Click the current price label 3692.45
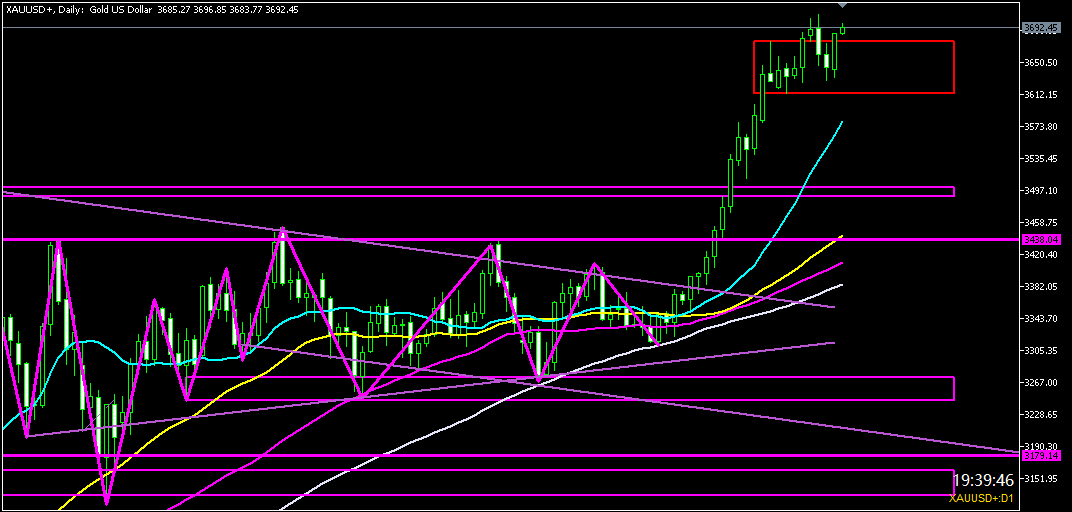This screenshot has width=1072, height=512. 1041,28
